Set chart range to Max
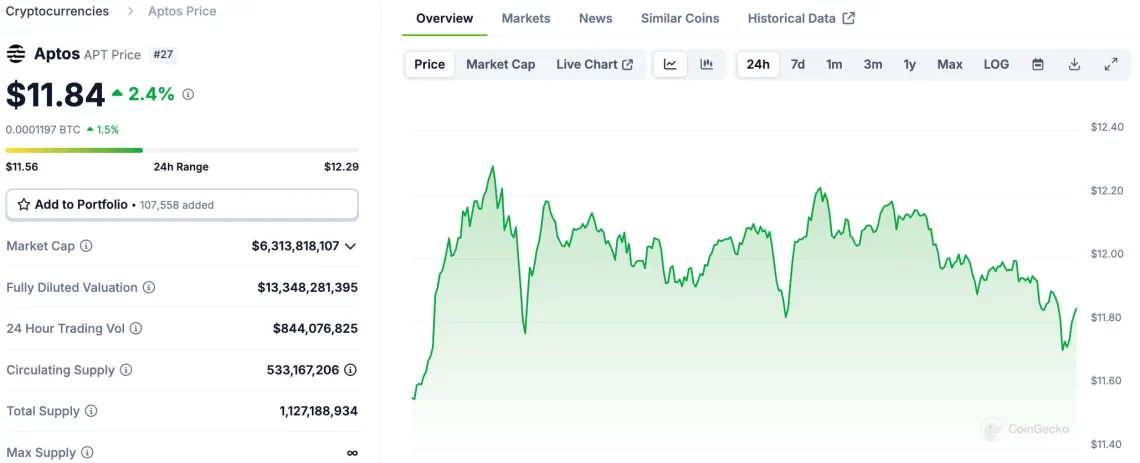This screenshot has height=463, width=1140. [950, 64]
